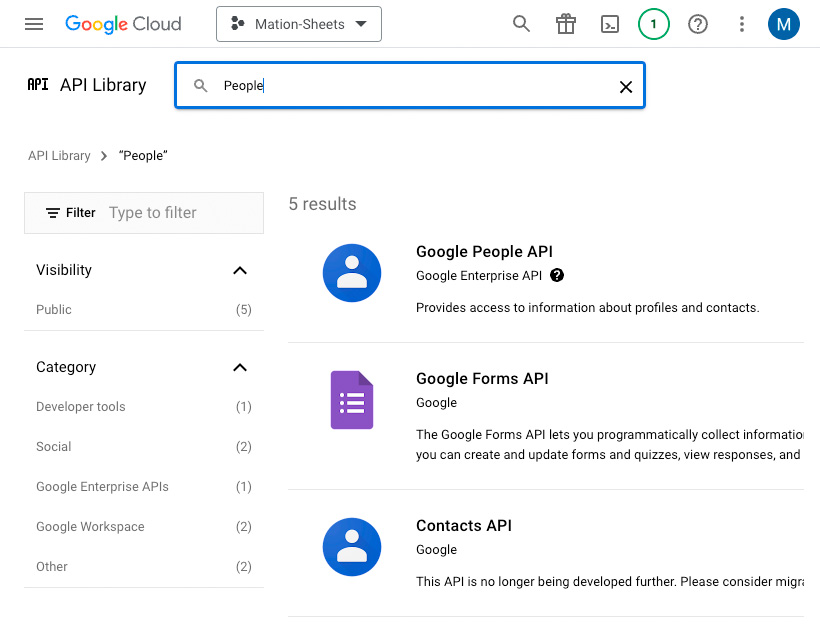Open the help question mark icon
The image size is (820, 638).
(698, 24)
